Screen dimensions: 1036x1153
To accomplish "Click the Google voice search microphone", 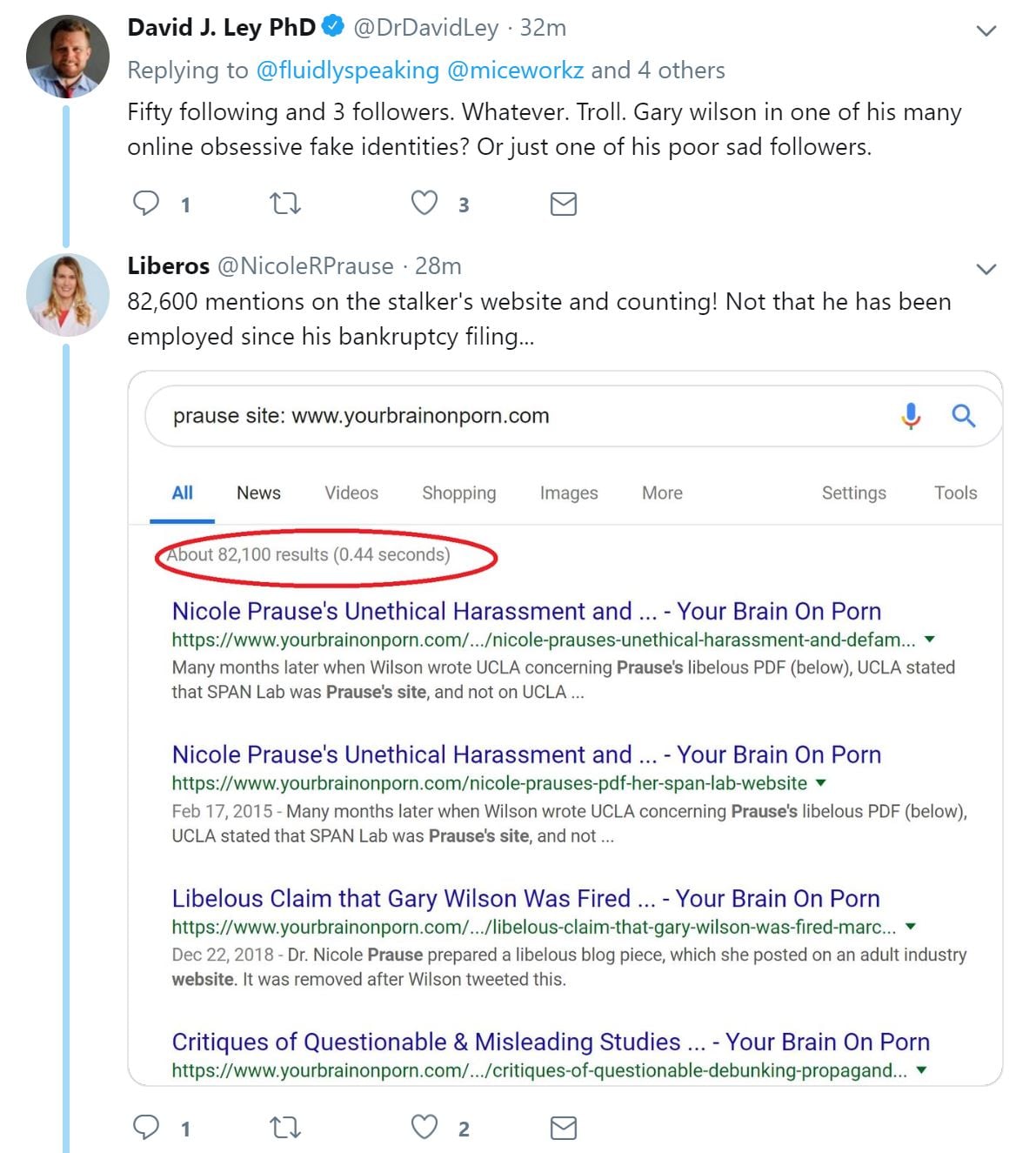I will 911,416.
